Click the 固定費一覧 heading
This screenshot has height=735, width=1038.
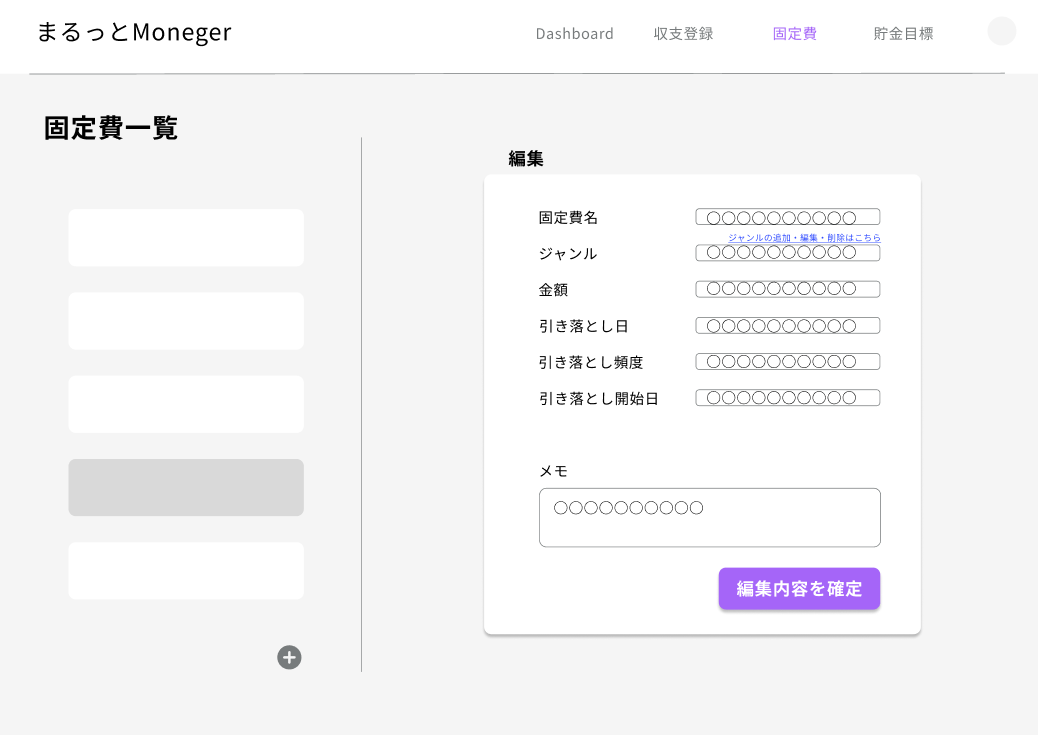[x=111, y=128]
